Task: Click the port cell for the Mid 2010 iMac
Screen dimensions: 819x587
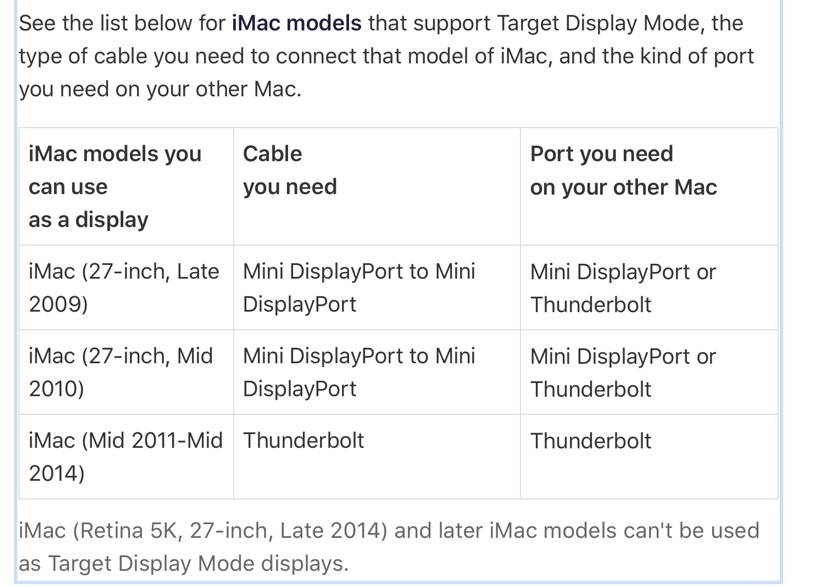Action: 649,372
